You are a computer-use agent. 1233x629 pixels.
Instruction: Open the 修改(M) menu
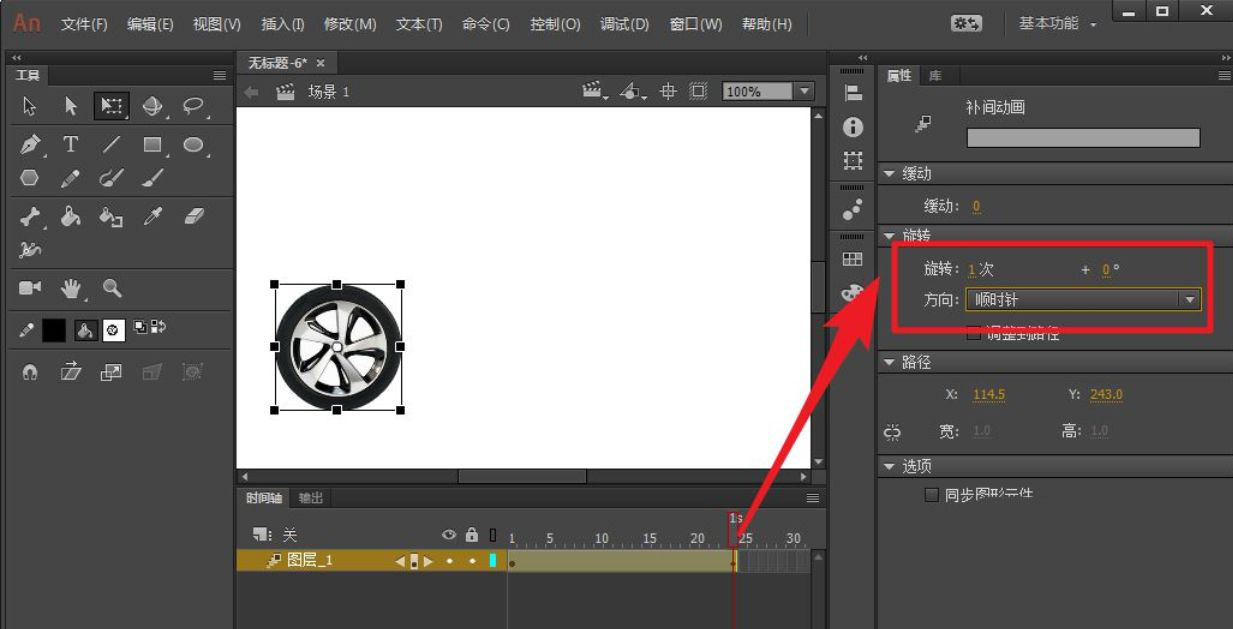point(350,24)
